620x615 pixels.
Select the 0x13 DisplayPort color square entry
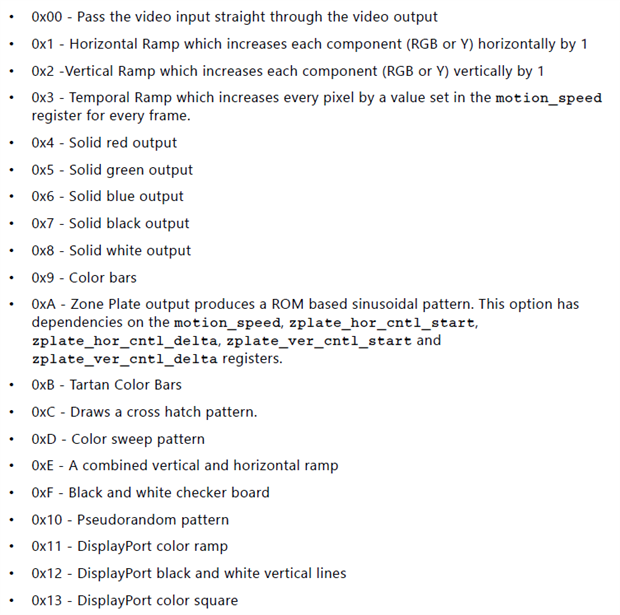[x=135, y=601]
